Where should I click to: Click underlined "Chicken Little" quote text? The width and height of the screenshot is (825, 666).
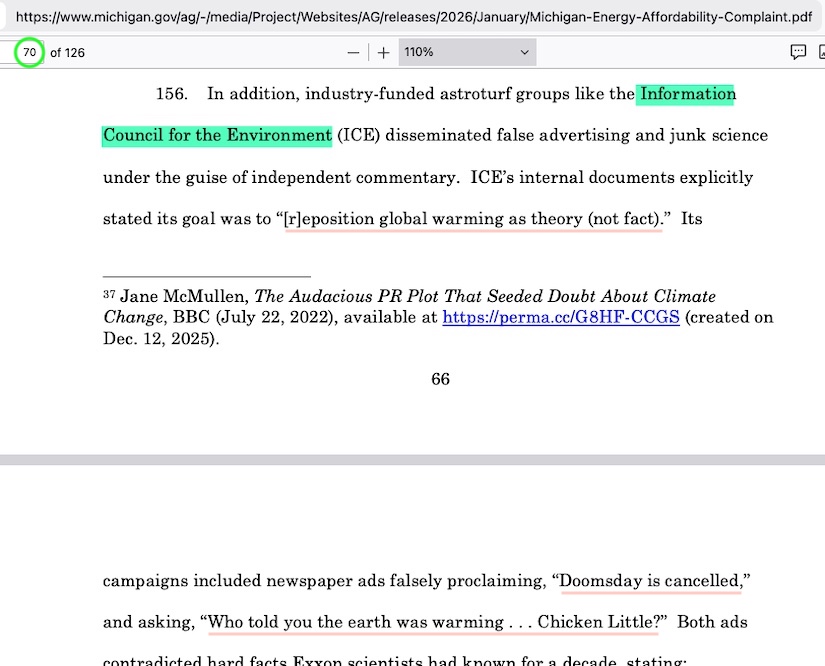[x=597, y=622]
